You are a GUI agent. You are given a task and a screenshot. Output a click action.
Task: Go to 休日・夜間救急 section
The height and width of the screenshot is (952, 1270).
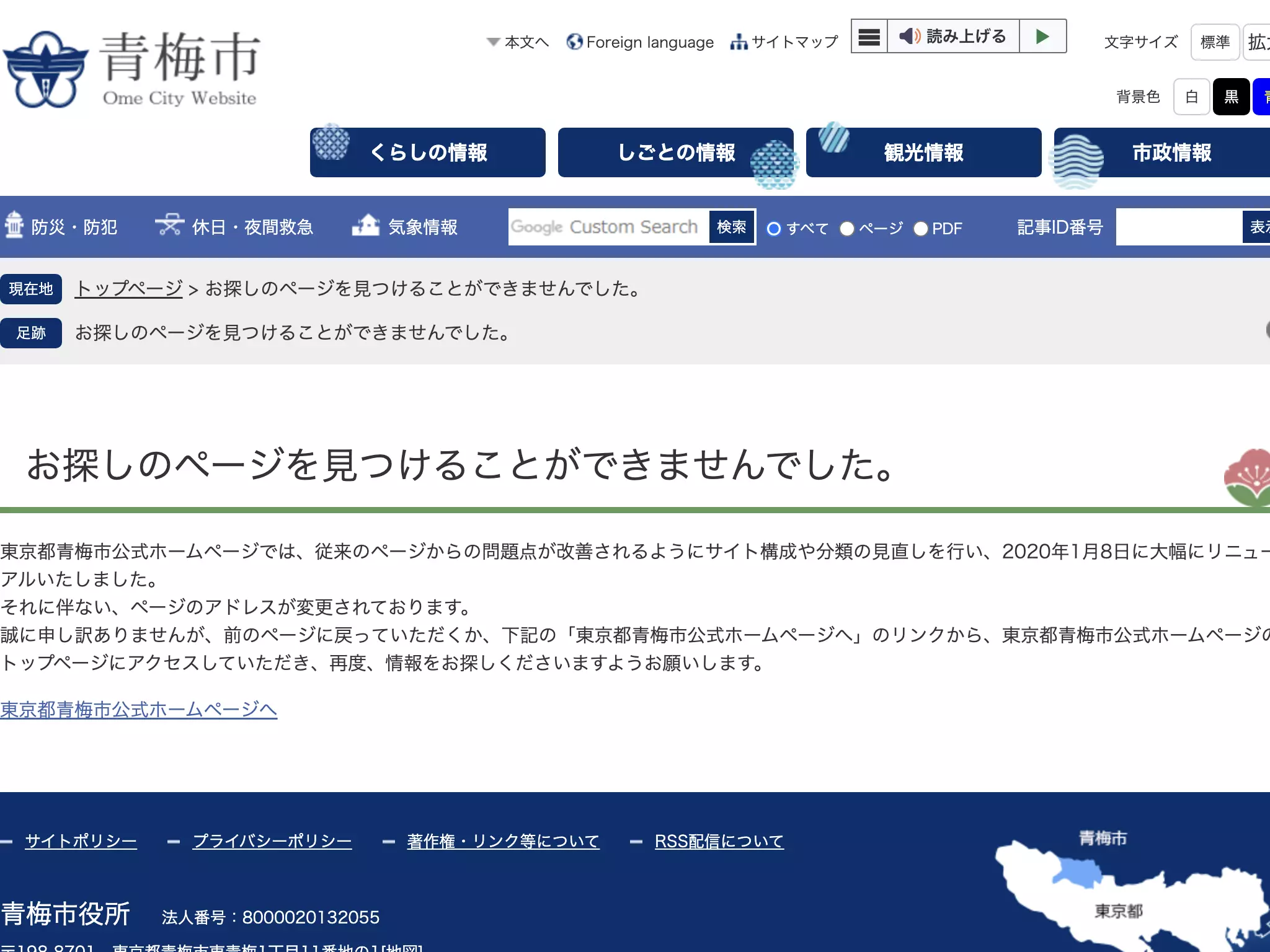pyautogui.click(x=234, y=227)
